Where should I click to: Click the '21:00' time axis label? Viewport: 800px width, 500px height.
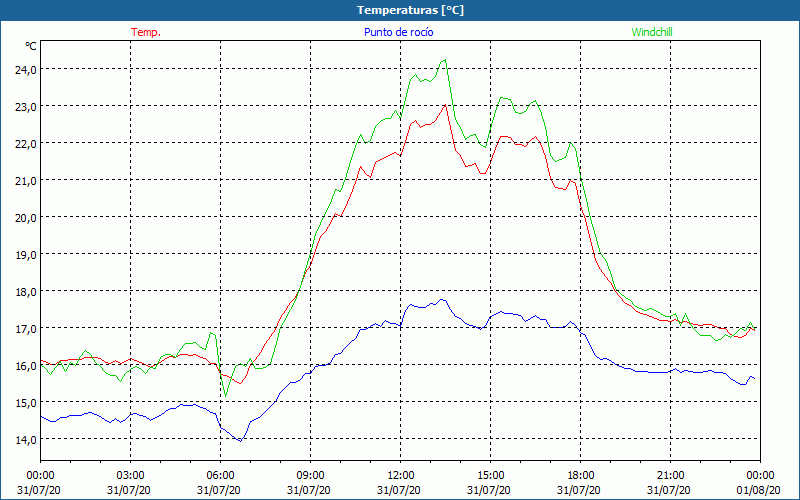670,476
